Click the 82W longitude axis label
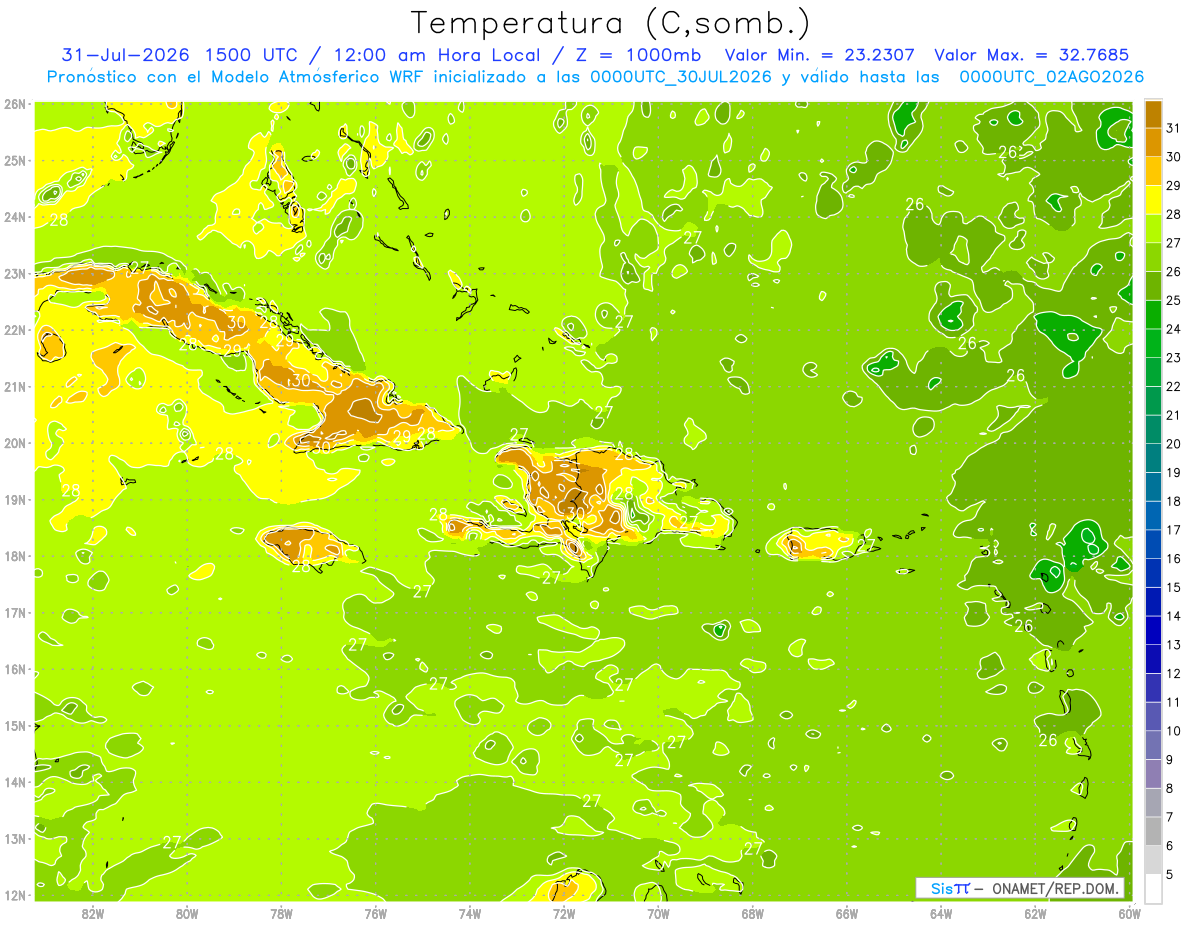Screen dimensions: 1200x927 point(93,913)
